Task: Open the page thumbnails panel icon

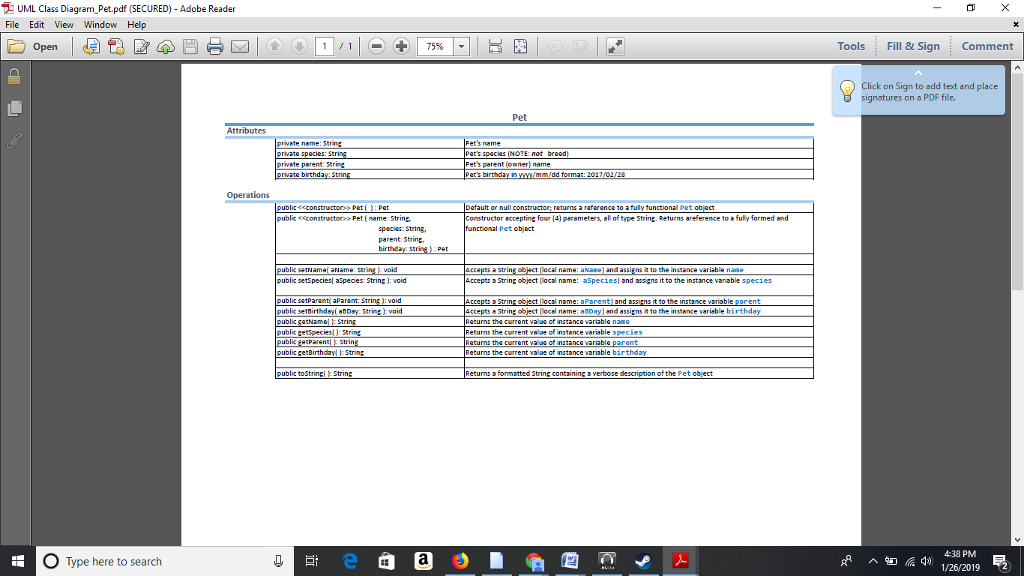Action: [x=14, y=108]
